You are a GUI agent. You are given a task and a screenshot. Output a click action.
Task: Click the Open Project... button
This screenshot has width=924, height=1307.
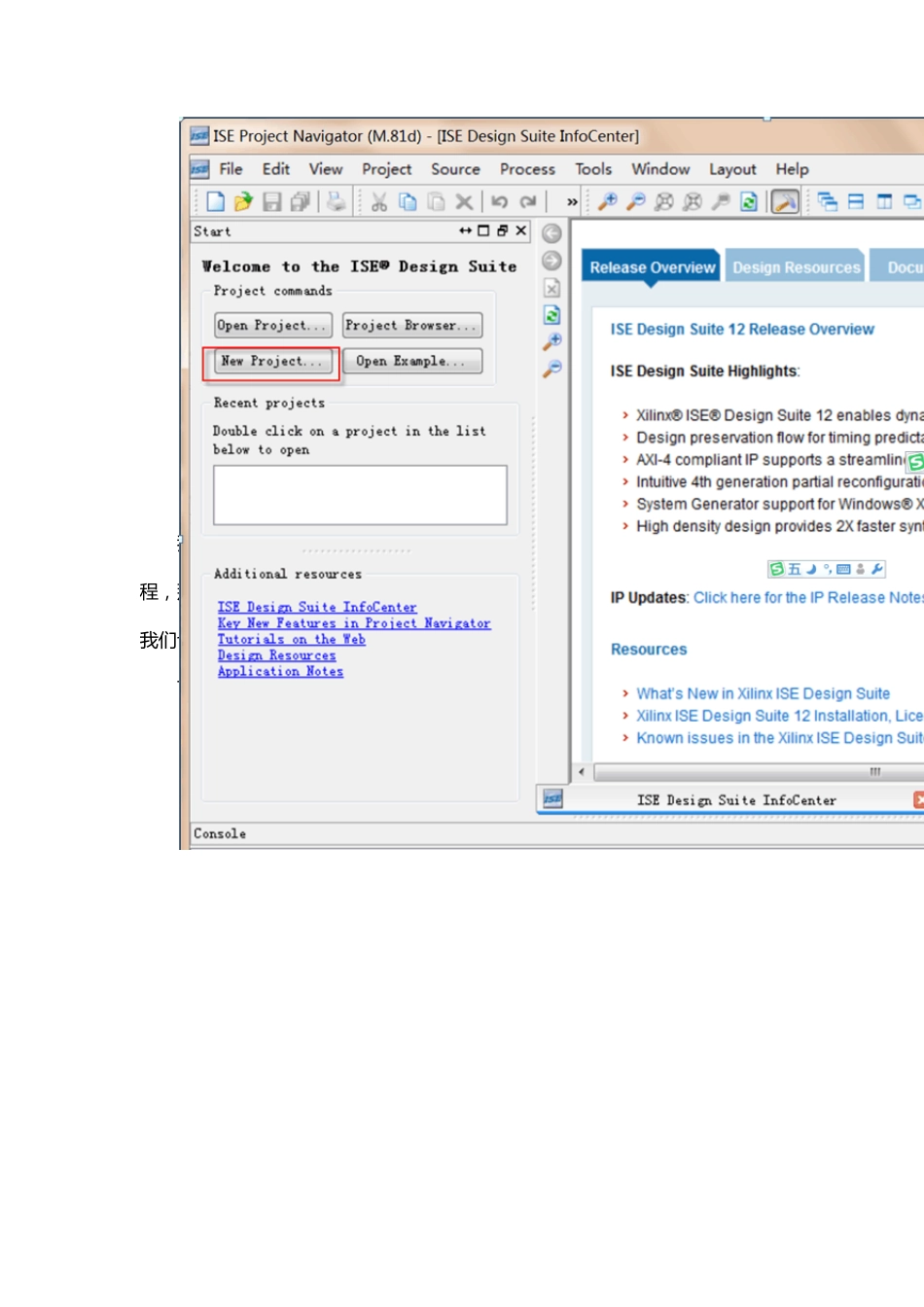coord(273,325)
